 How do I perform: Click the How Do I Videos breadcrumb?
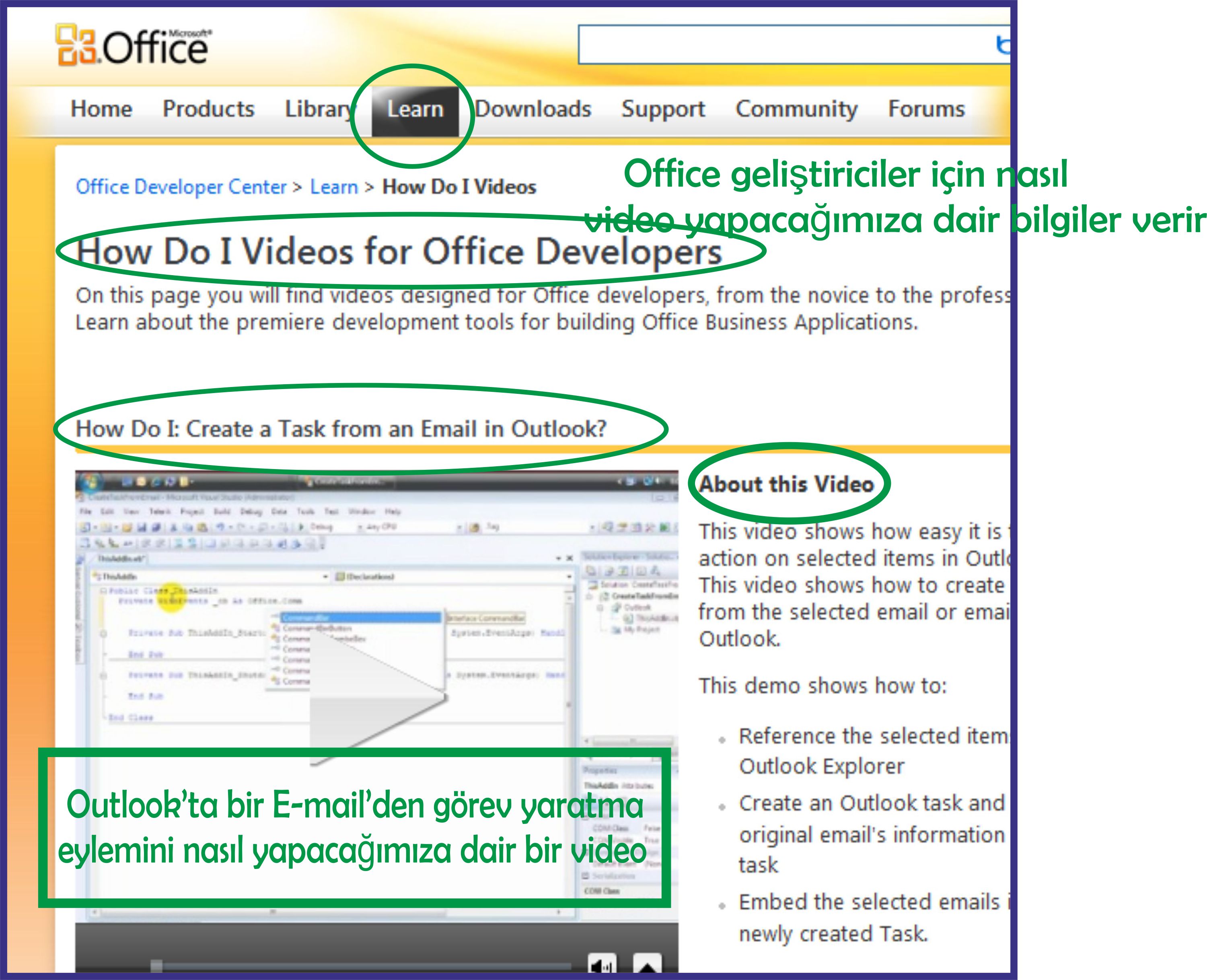[459, 187]
